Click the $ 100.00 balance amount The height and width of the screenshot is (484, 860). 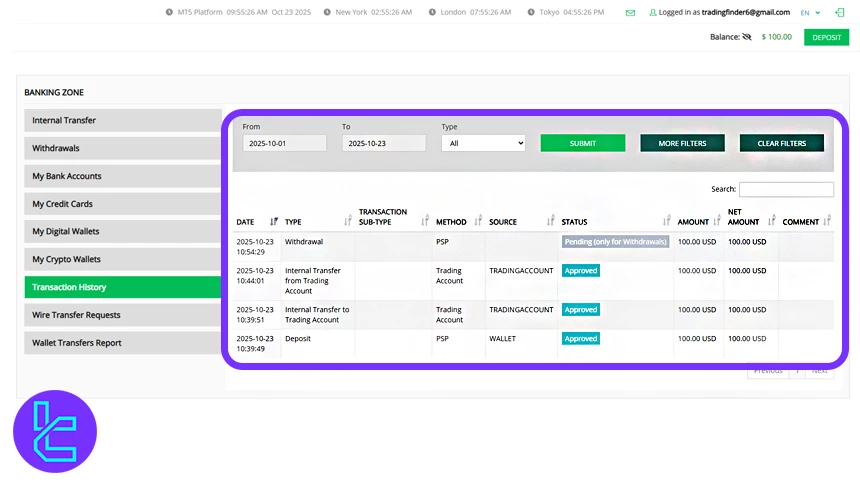coord(777,37)
